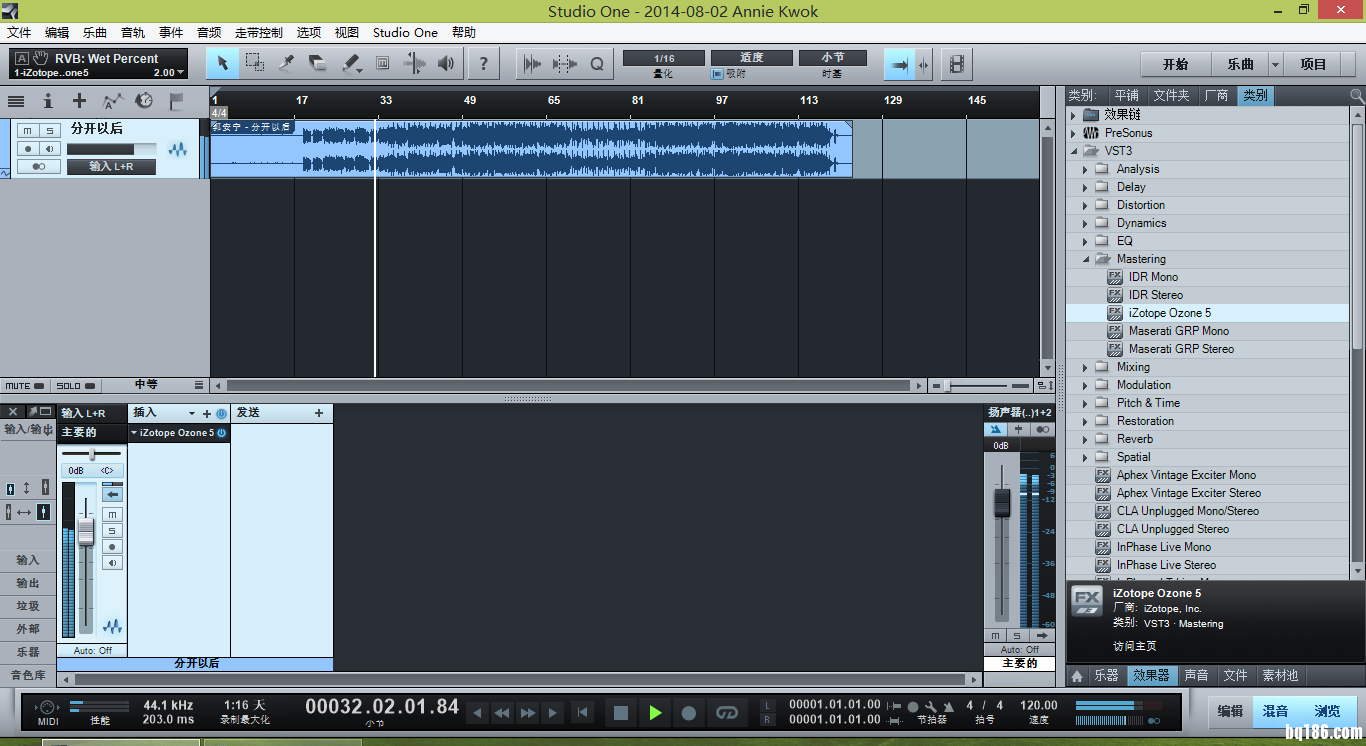Open the RVB Wet Percent parameter dropdown

(180, 73)
